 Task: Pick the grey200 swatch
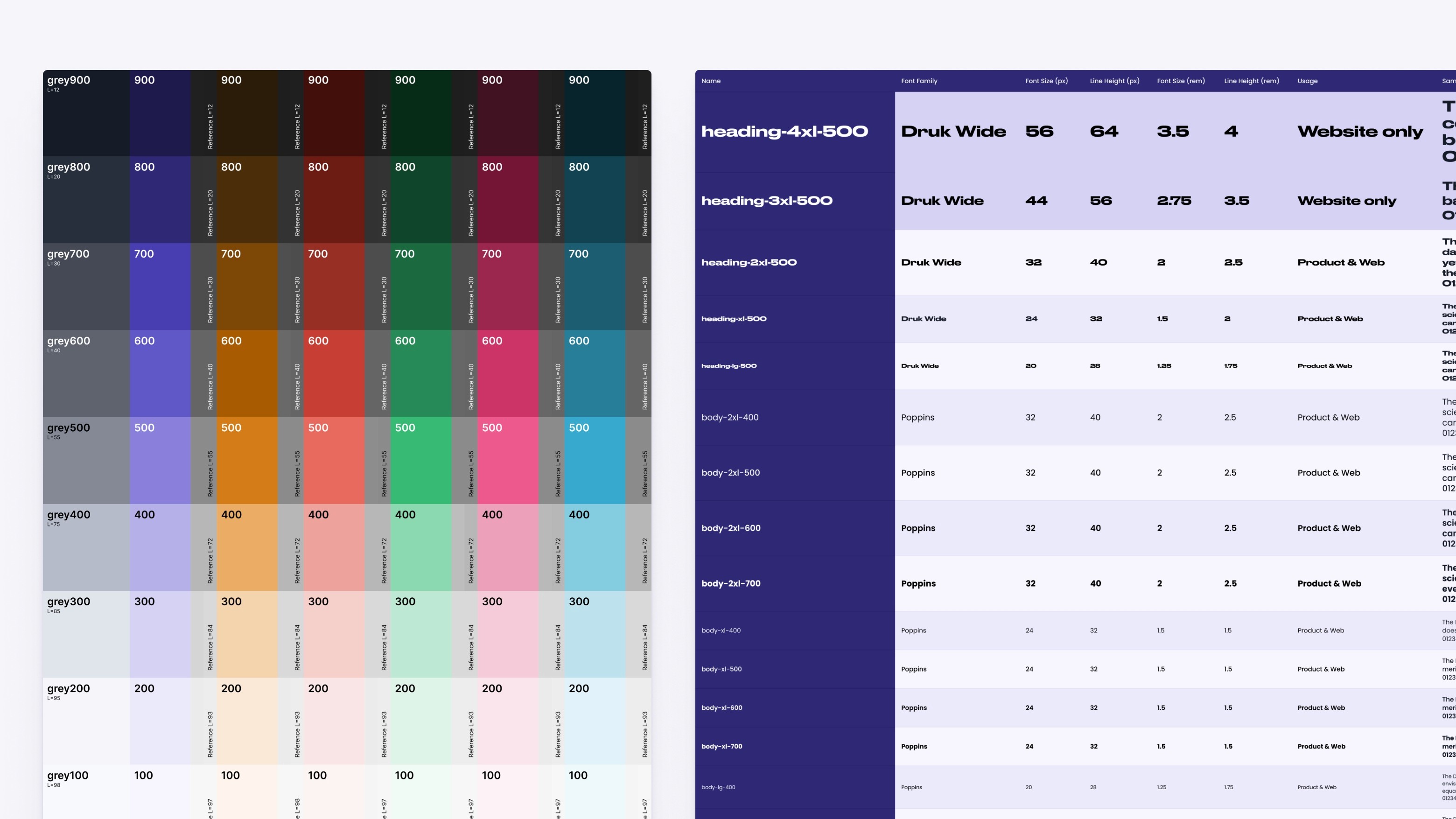[86, 722]
